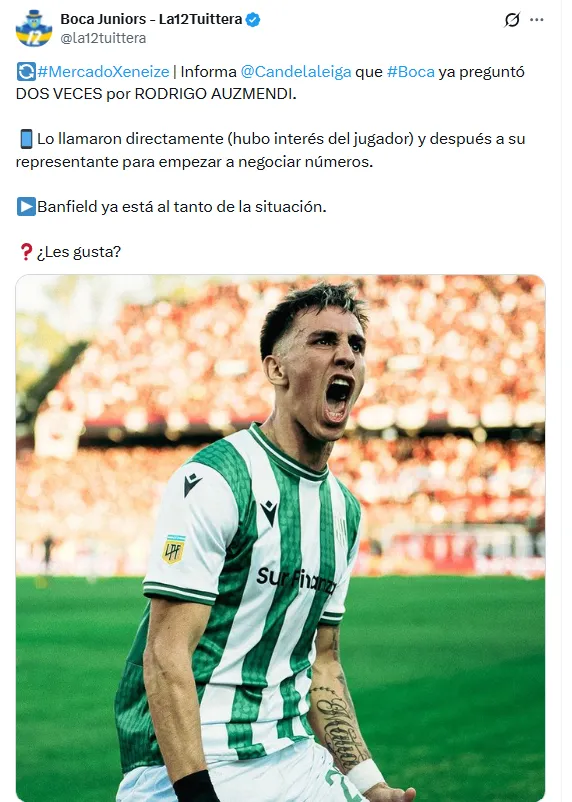Viewport: 572px width, 802px height.
Task: Click the La12Tuittera profile avatar
Action: [x=34, y=28]
